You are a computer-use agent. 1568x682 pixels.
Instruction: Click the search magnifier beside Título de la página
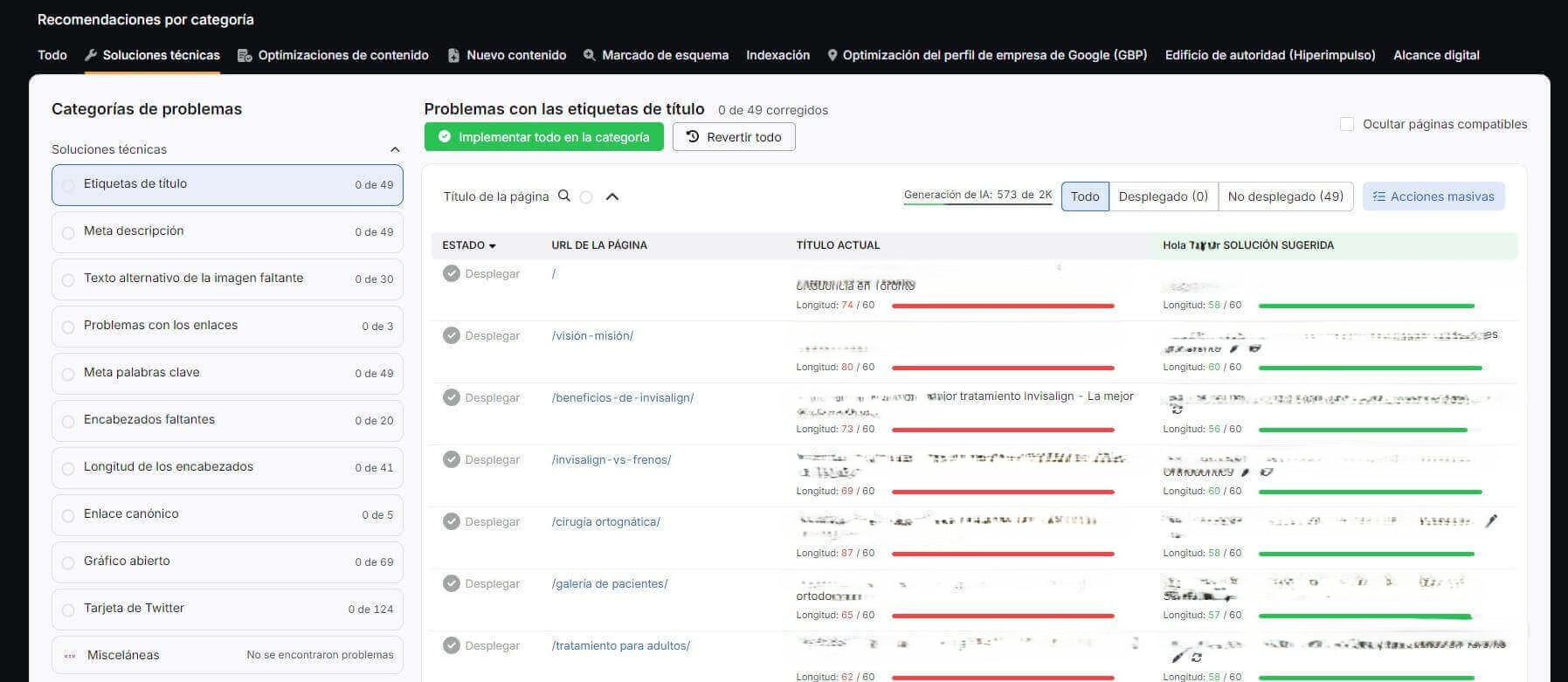[564, 196]
